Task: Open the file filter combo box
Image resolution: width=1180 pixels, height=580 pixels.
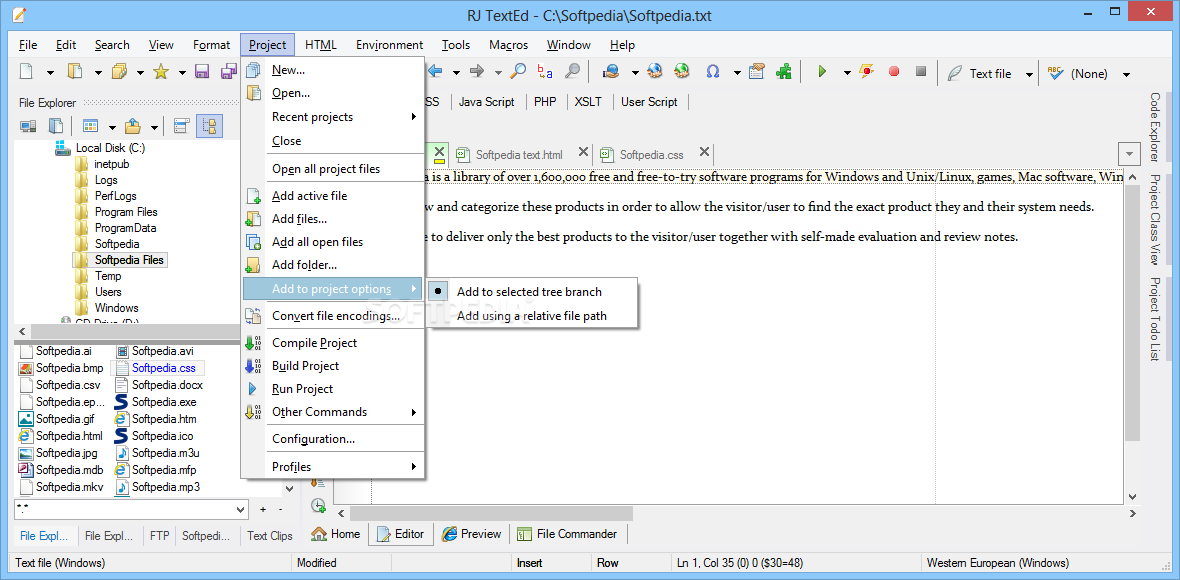Action: point(131,509)
